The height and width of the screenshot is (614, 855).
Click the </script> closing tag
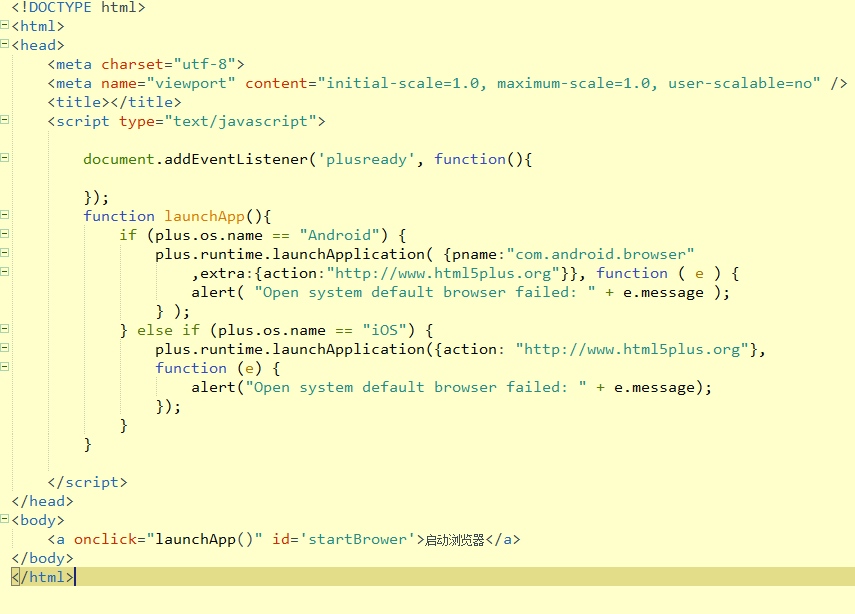click(x=88, y=483)
